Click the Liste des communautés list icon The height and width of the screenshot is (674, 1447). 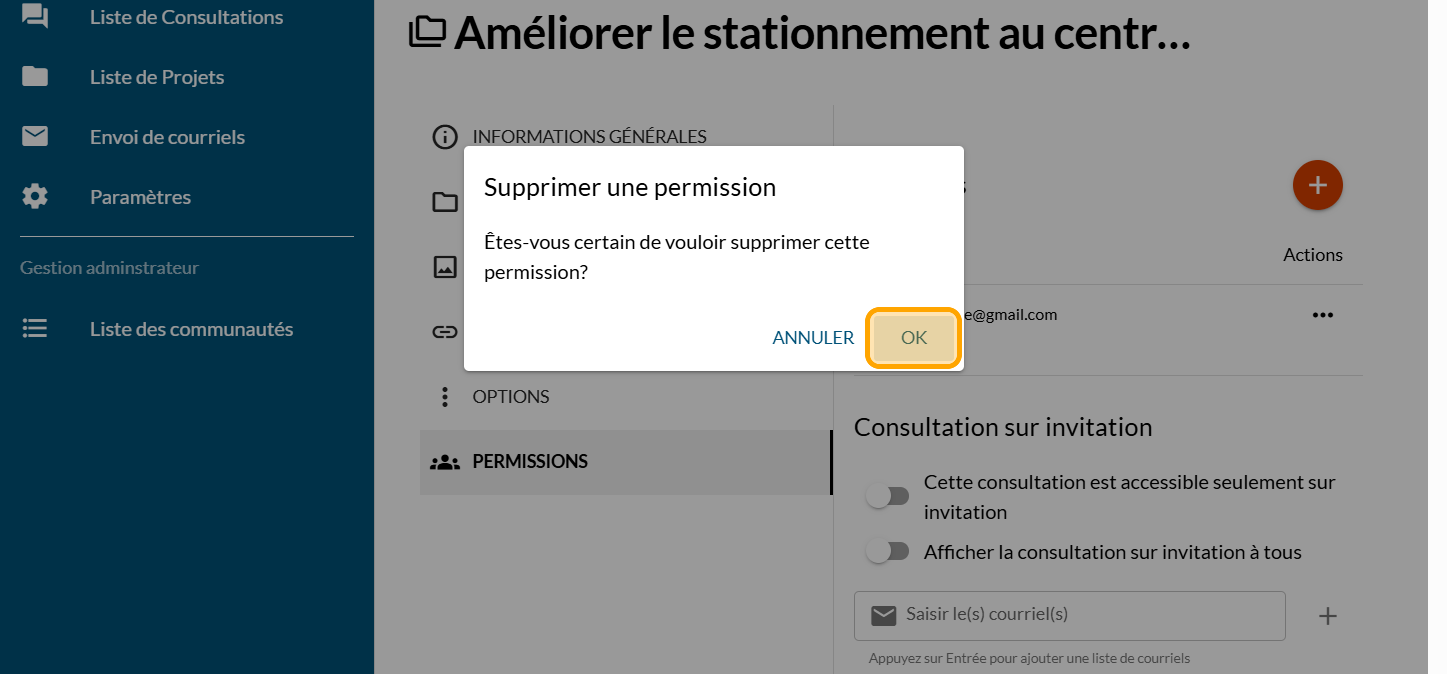pos(35,329)
